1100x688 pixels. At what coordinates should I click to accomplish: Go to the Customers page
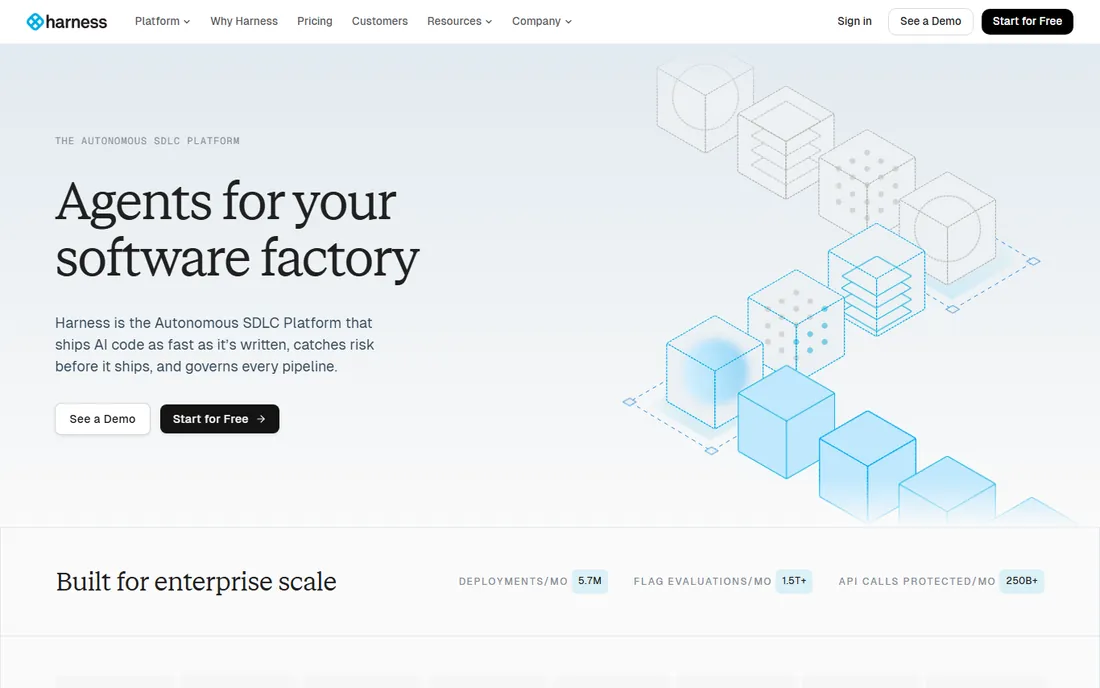tap(380, 21)
